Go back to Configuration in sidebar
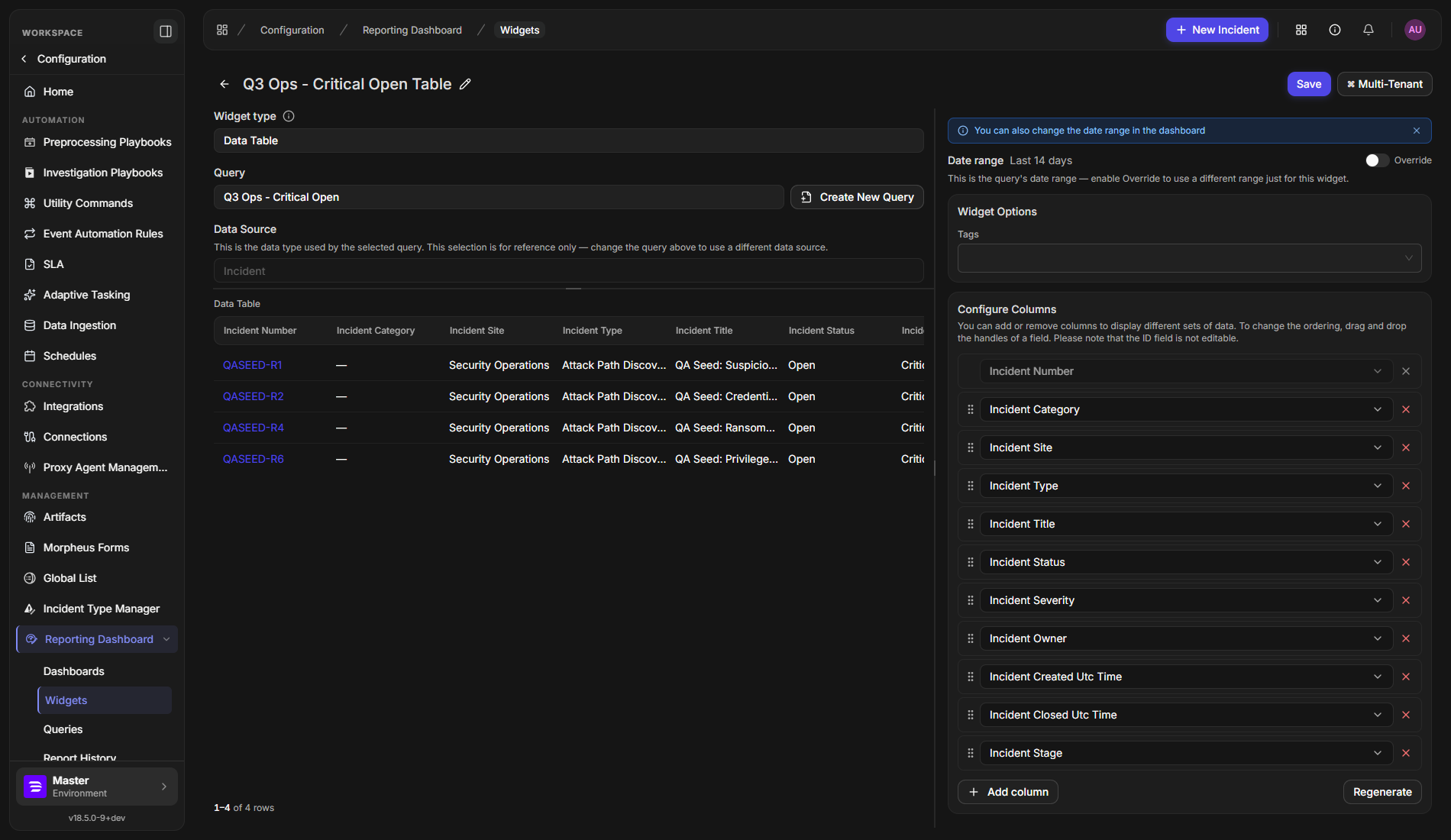The height and width of the screenshot is (840, 1451). pyautogui.click(x=63, y=59)
